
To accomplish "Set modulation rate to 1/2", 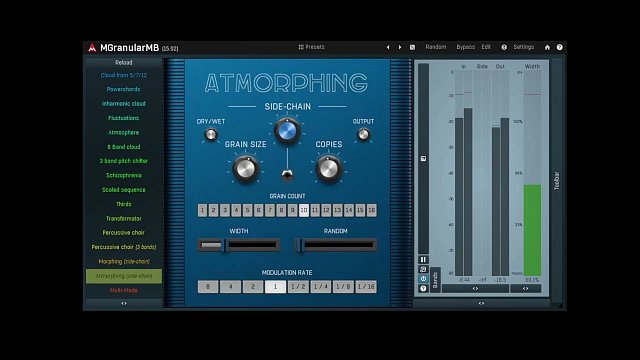I will 298,287.
